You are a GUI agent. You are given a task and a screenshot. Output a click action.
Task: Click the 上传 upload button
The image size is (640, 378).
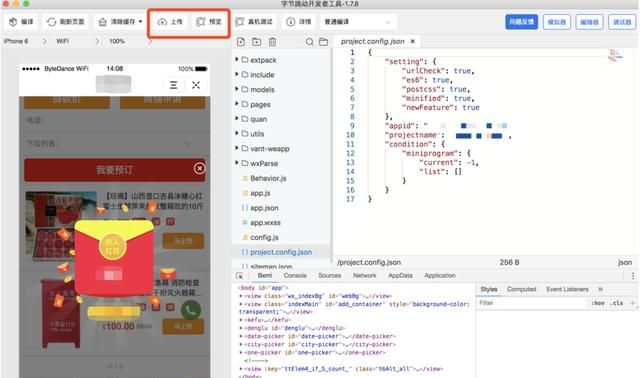(x=170, y=22)
